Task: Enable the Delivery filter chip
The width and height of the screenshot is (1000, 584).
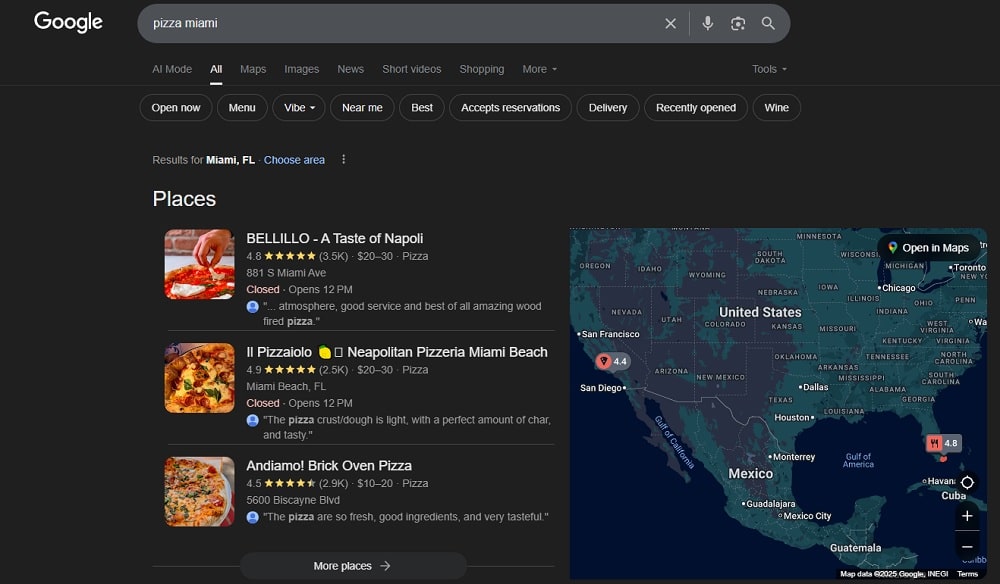Action: click(x=607, y=108)
